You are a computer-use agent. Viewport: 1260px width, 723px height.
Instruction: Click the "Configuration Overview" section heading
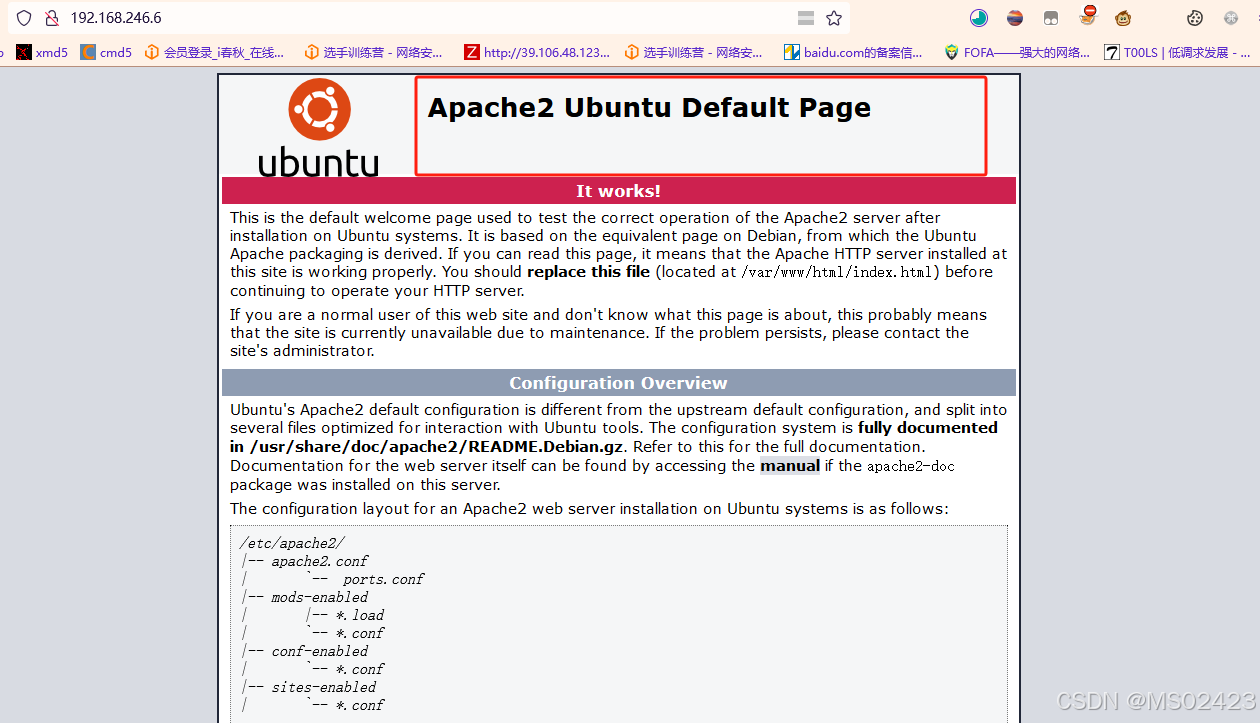tap(618, 383)
